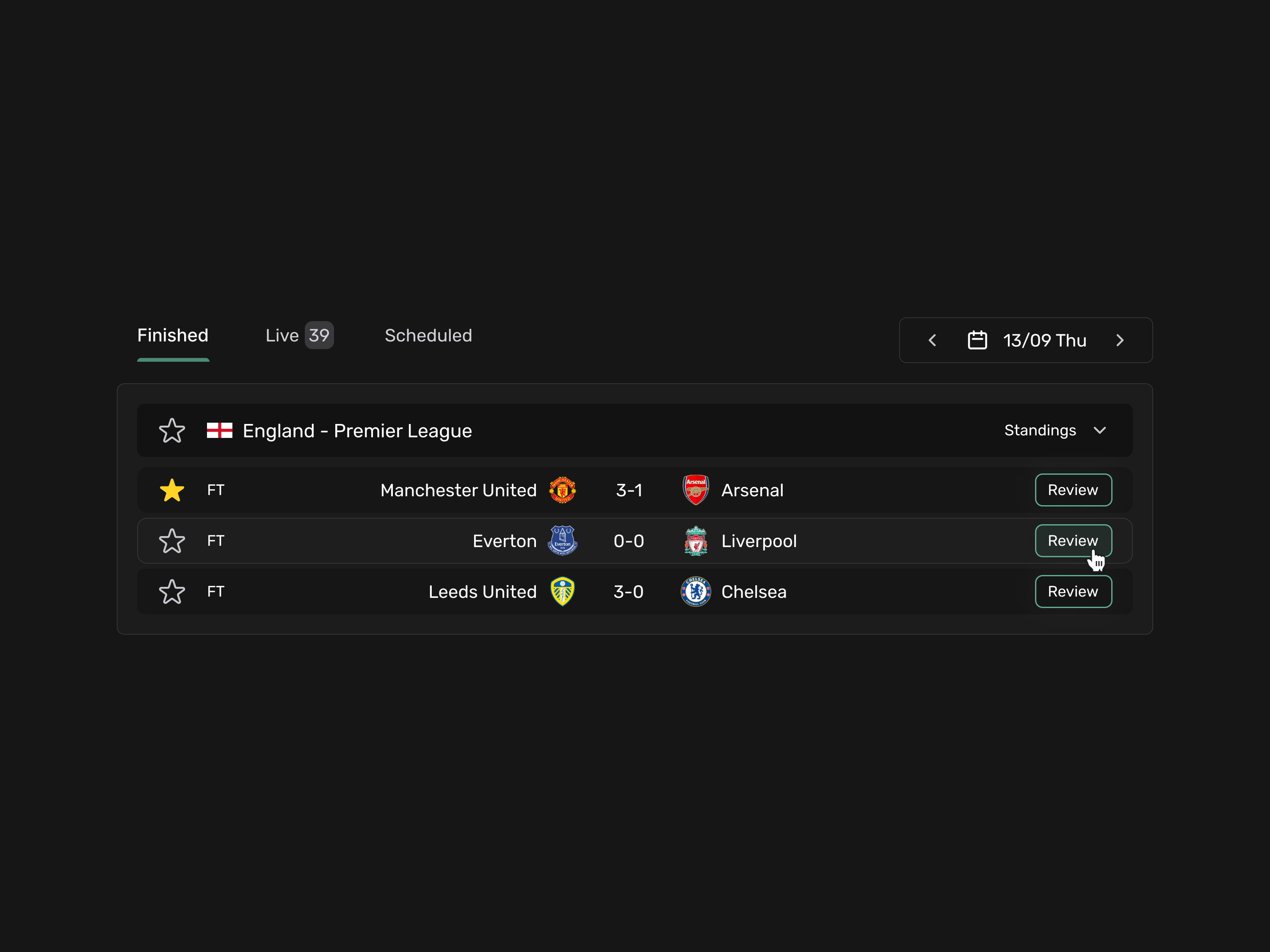
Task: Click the Leeds United club crest
Action: (562, 592)
